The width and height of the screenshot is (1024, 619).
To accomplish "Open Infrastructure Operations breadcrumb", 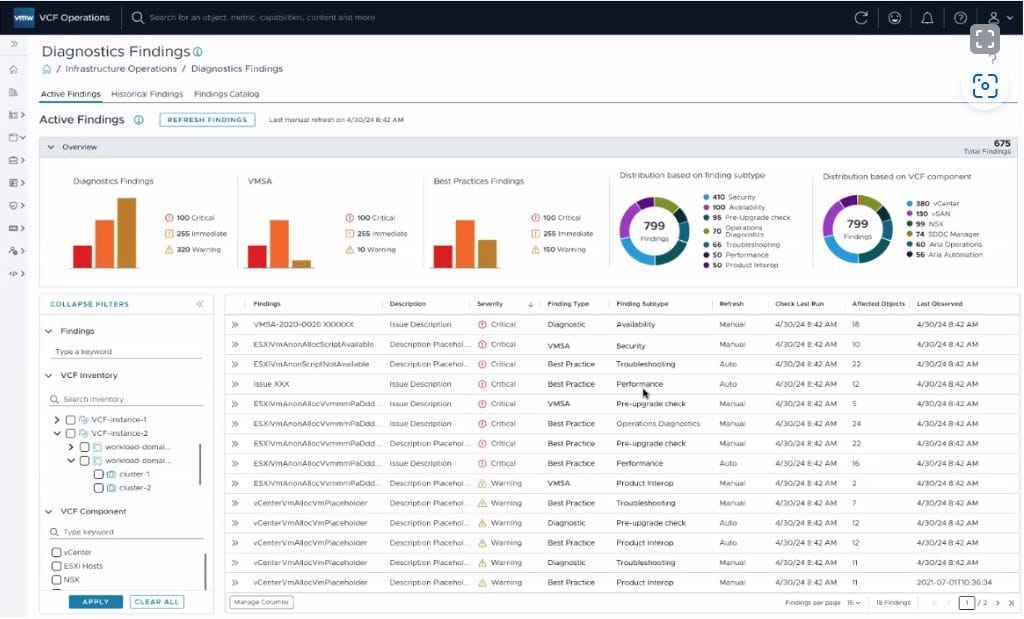I will click(x=121, y=69).
